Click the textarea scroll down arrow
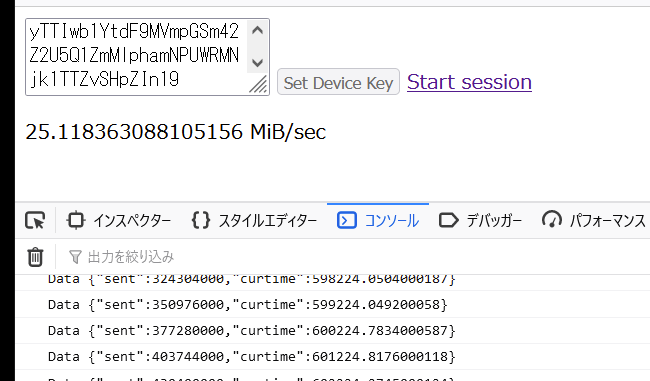This screenshot has height=381, width=650. coord(257,63)
